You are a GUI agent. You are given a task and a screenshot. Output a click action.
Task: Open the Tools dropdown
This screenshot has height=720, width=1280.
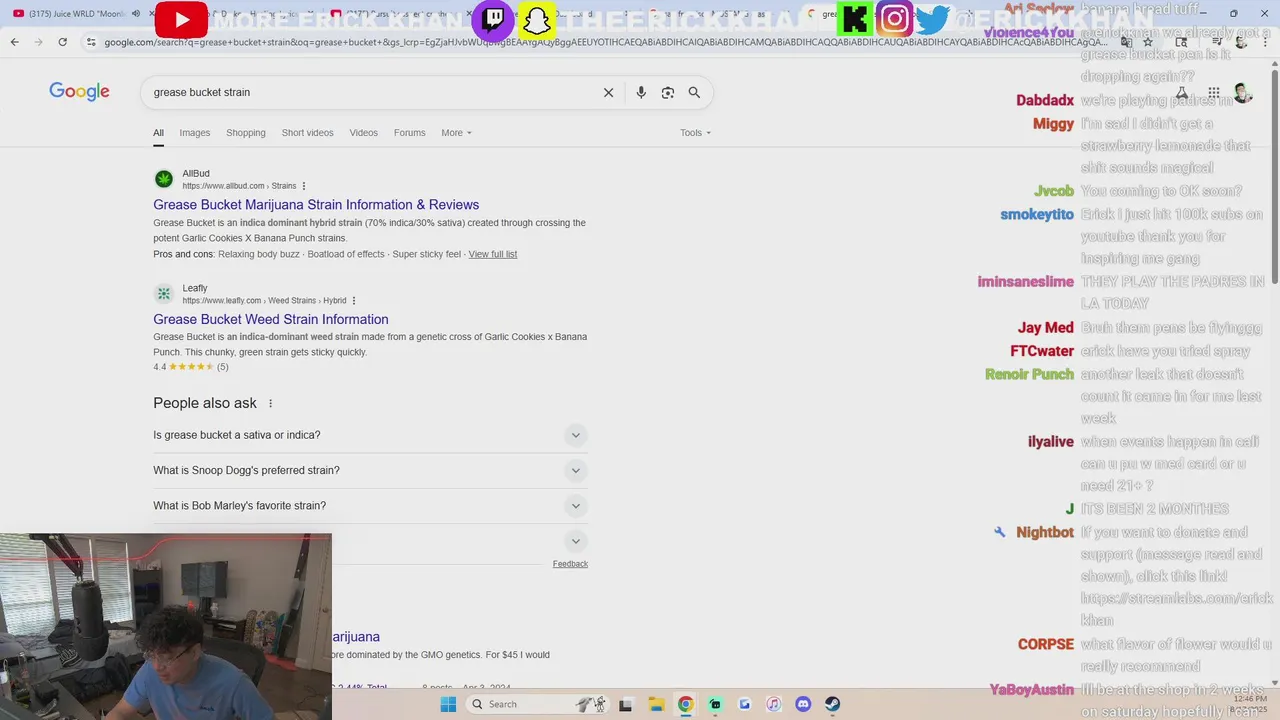[x=695, y=133]
